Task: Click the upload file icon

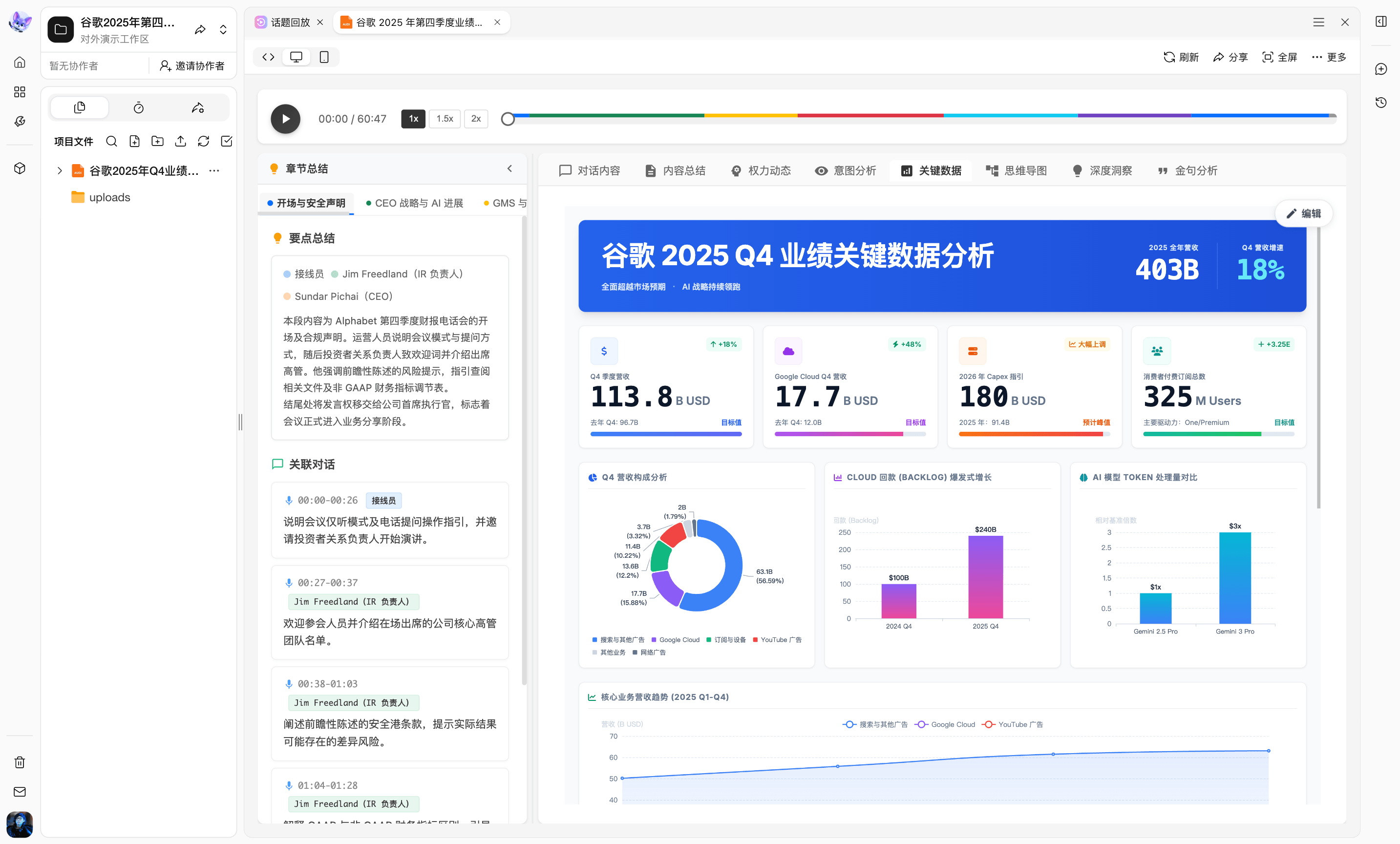Action: (x=181, y=142)
